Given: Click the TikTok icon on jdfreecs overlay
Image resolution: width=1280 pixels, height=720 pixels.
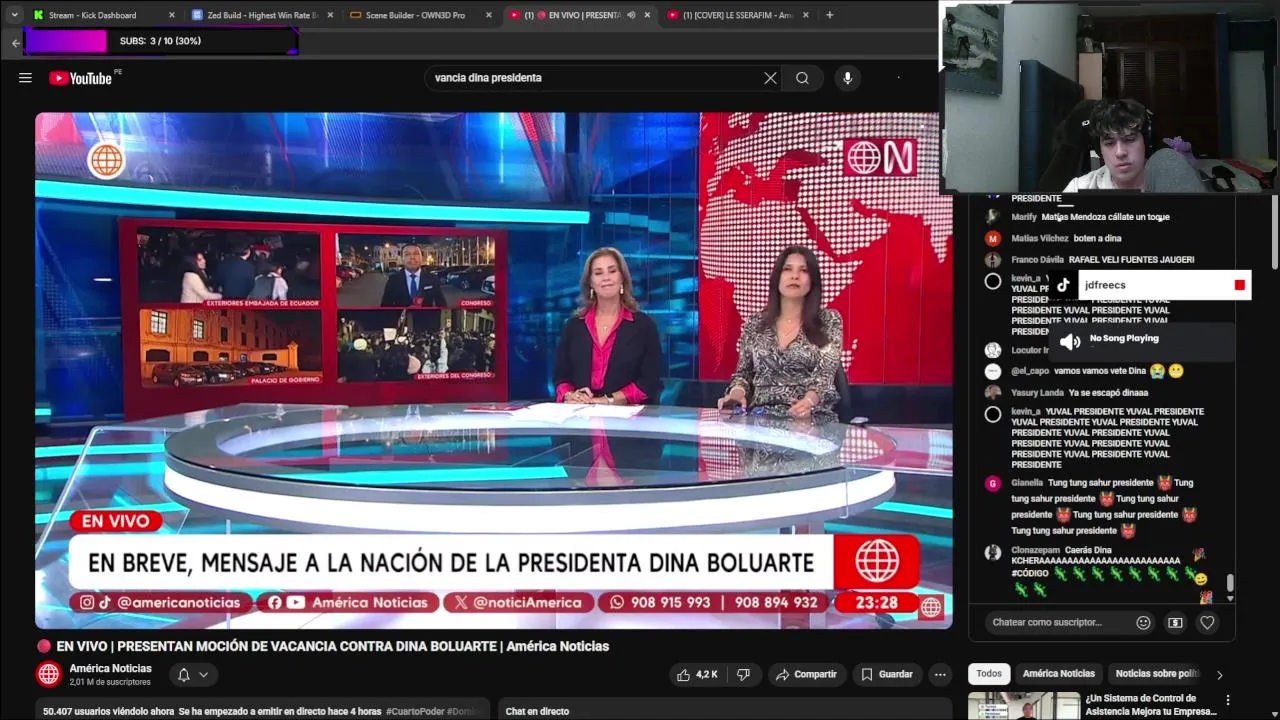Looking at the screenshot, I should point(1063,285).
